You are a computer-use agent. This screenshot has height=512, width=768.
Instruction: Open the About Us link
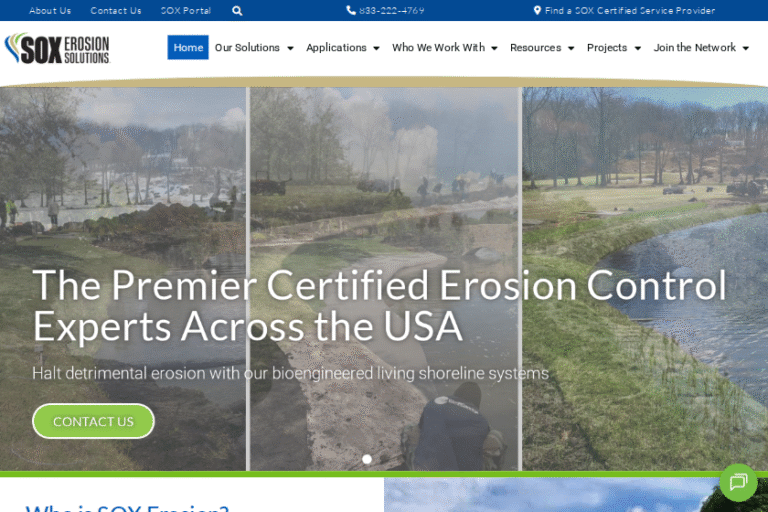click(x=50, y=11)
